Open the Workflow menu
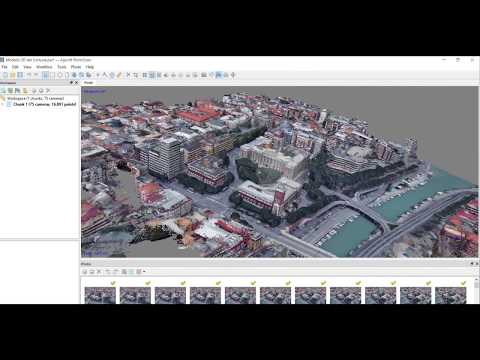 pyautogui.click(x=44, y=67)
